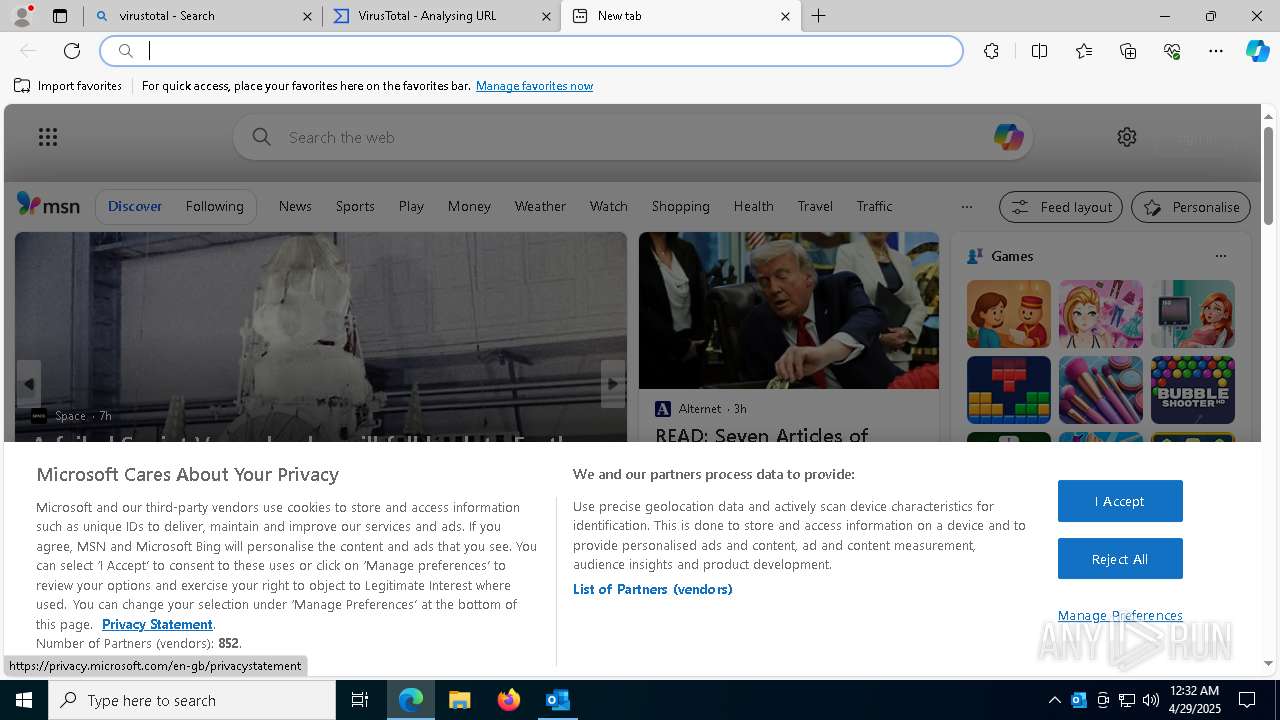Image resolution: width=1280 pixels, height=720 pixels.
Task: Open the Travel category
Action: point(815,206)
